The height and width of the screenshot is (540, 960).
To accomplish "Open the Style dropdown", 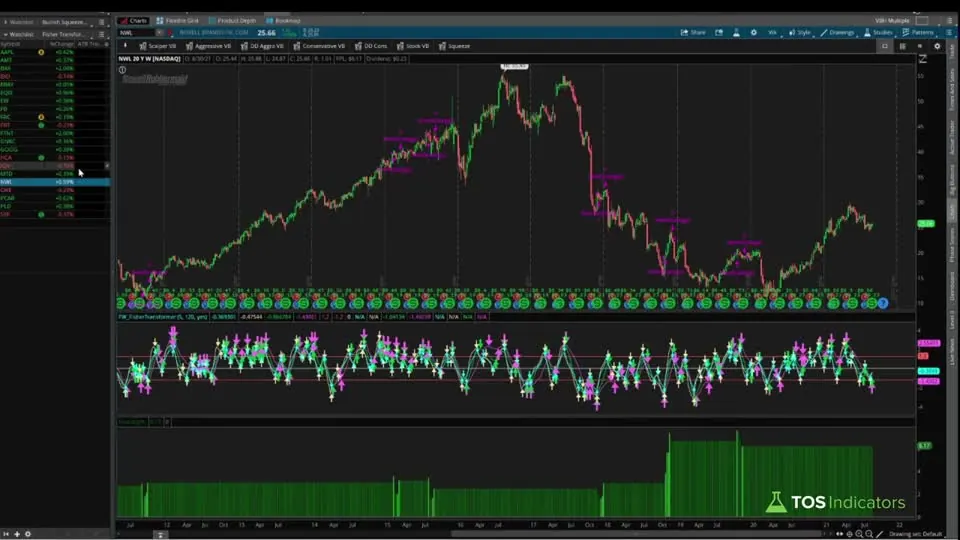I will point(800,32).
